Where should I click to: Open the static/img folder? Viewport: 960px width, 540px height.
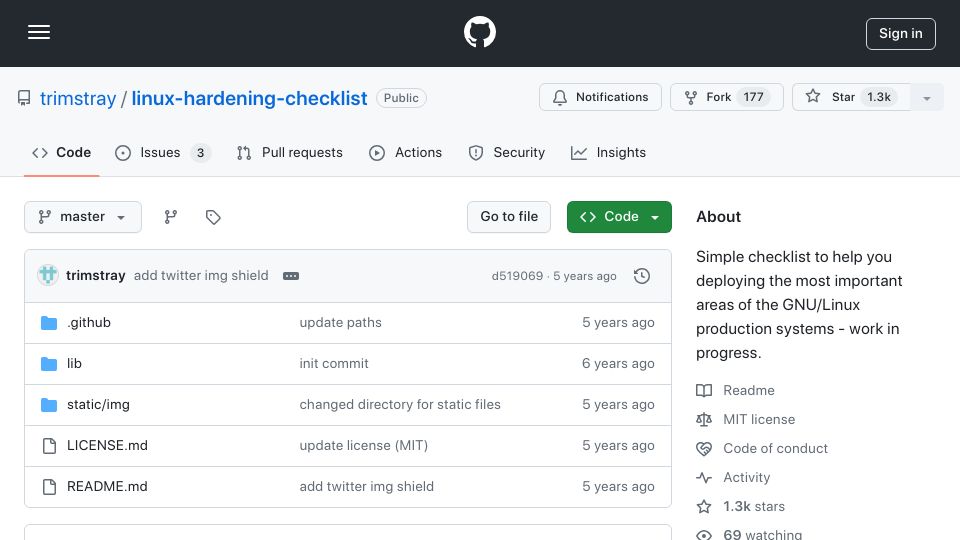[x=98, y=405]
